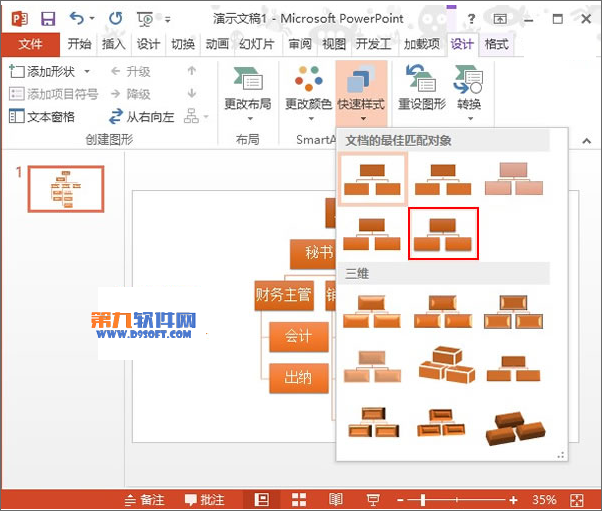Save the presentation with the floppy disk icon
The height and width of the screenshot is (511, 602).
48,18
